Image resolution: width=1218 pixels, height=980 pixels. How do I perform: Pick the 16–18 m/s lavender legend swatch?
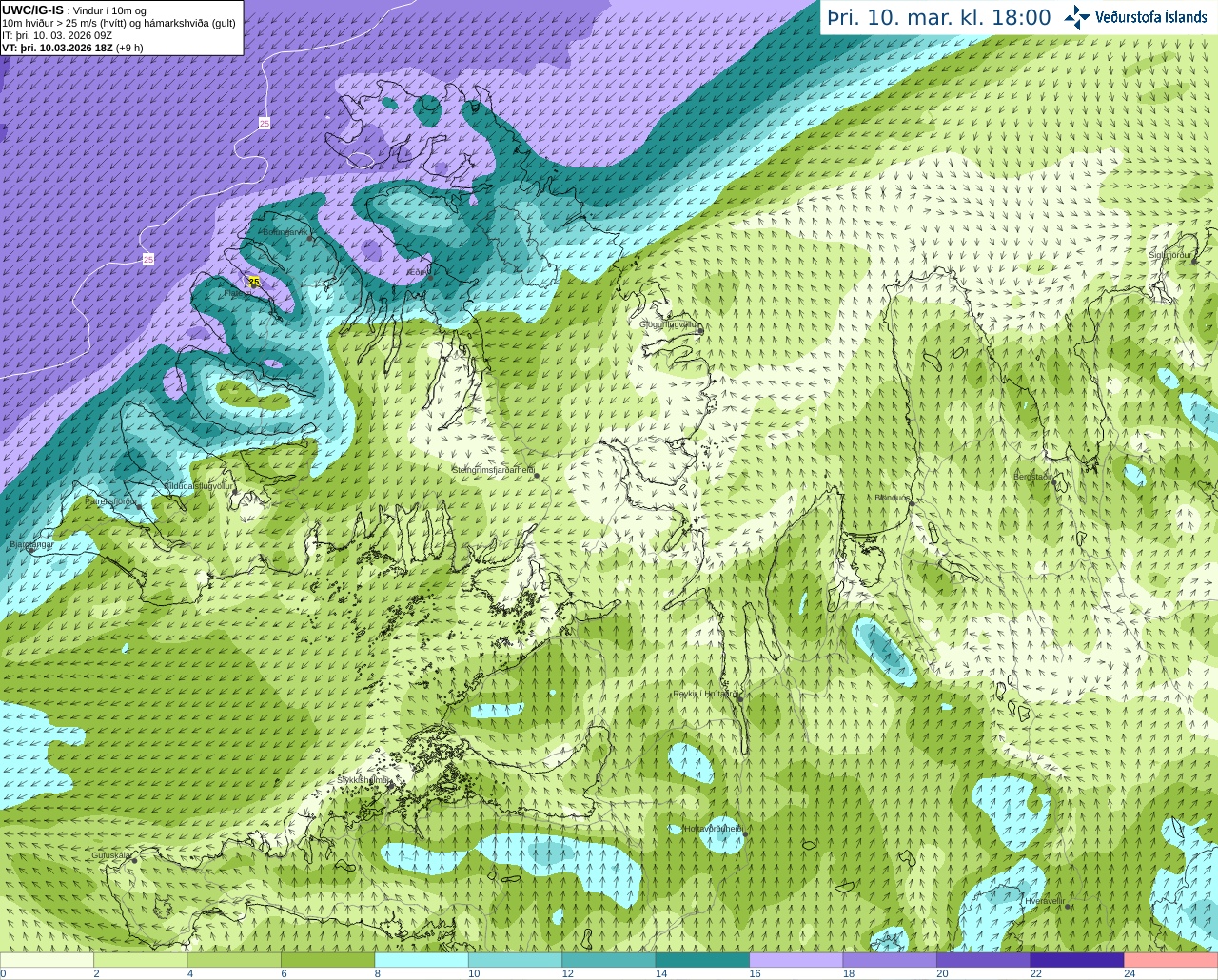(796, 960)
